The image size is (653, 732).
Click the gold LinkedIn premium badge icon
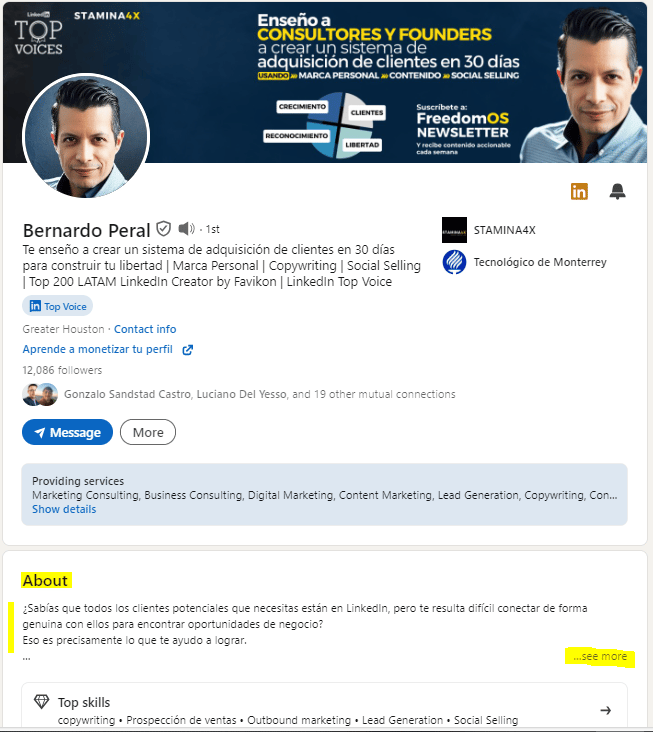pyautogui.click(x=579, y=191)
